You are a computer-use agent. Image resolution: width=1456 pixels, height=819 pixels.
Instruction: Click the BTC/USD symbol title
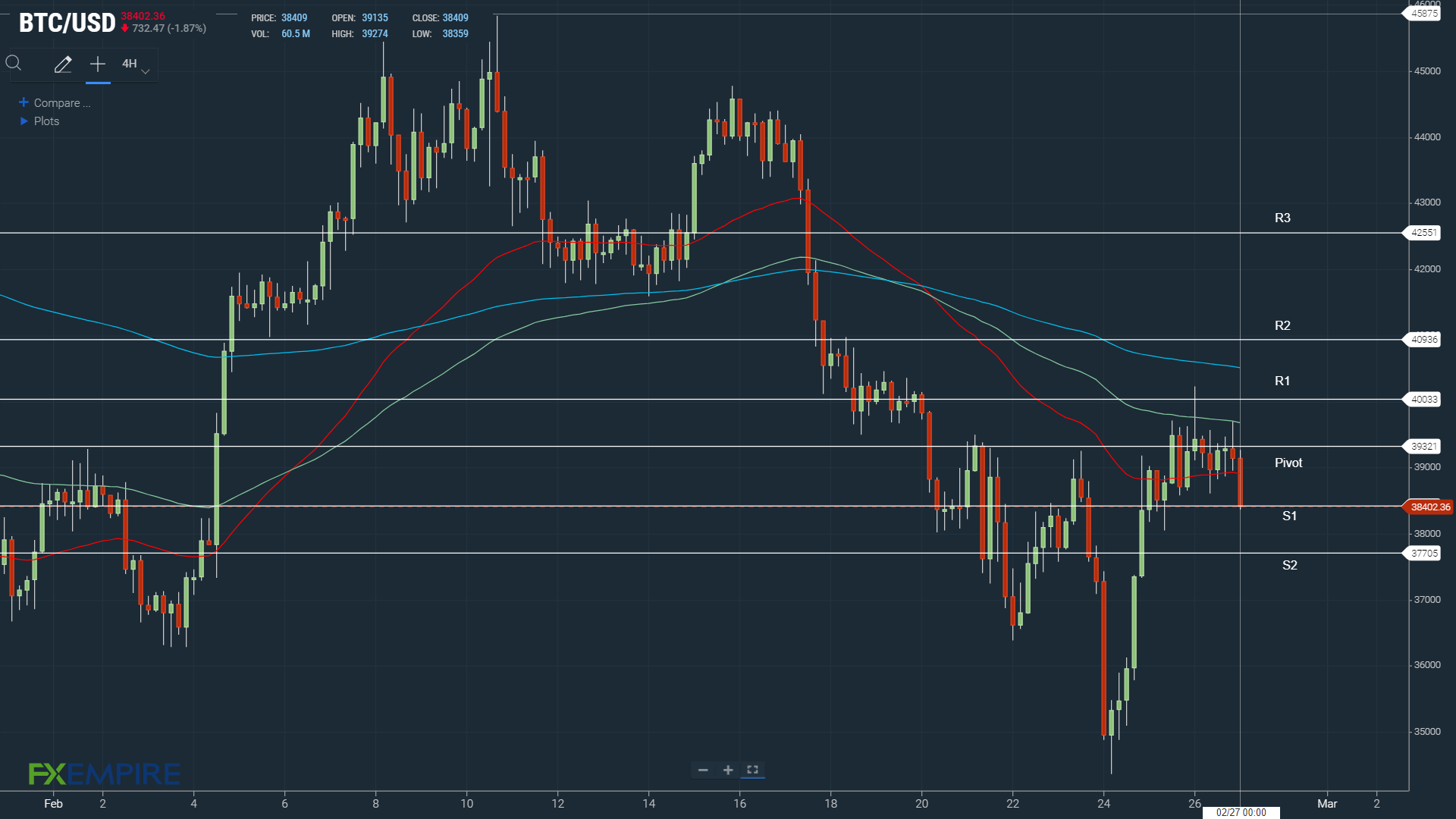(x=67, y=23)
